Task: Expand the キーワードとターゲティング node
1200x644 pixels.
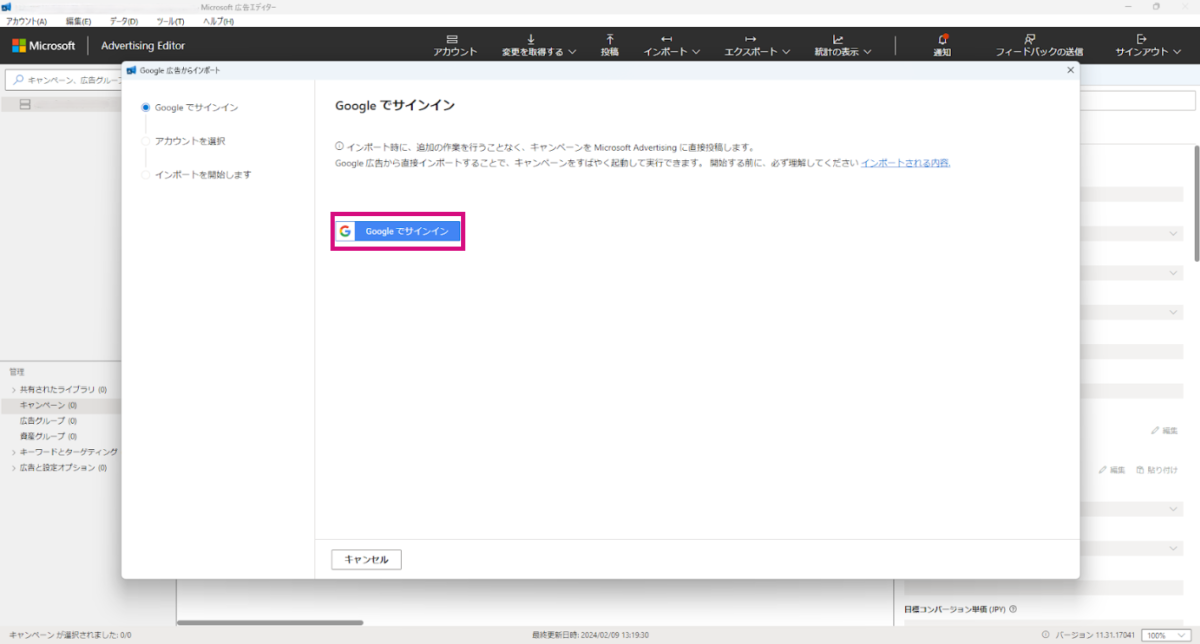Action: pos(13,452)
